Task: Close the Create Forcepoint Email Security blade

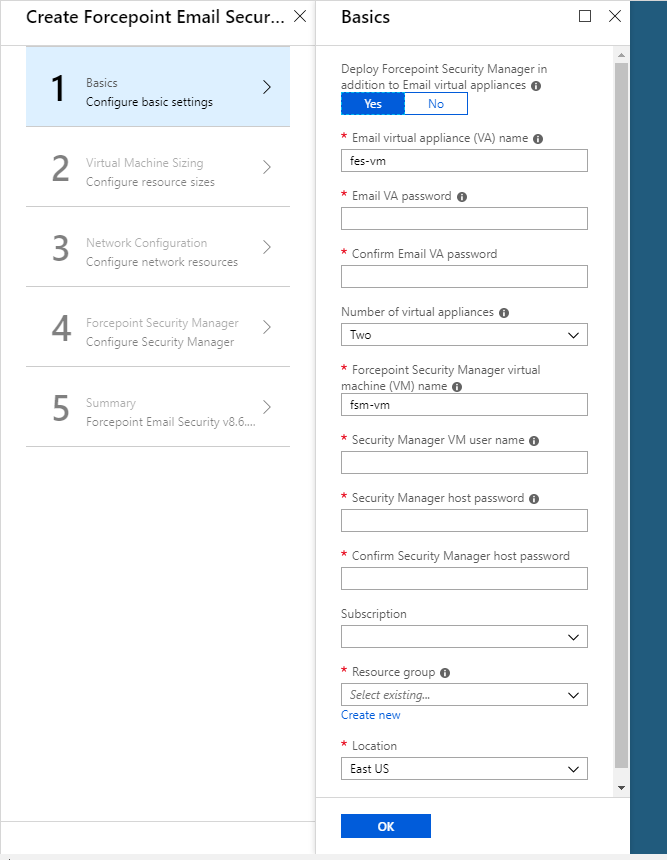Action: (300, 16)
